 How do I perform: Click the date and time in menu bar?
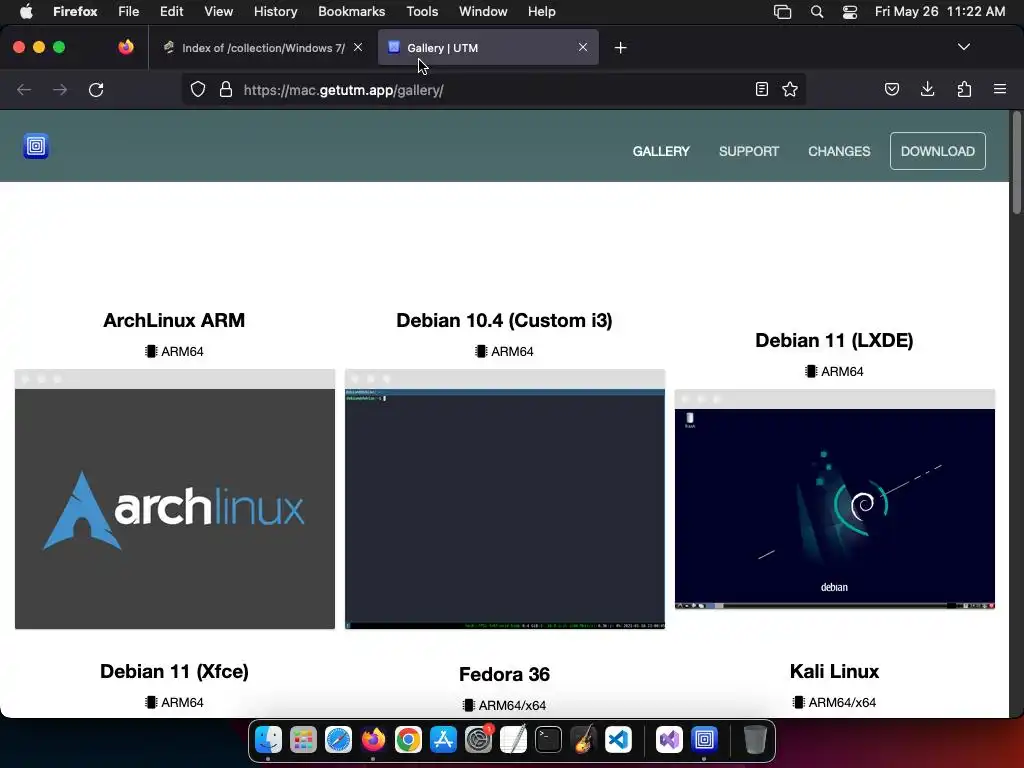[940, 12]
